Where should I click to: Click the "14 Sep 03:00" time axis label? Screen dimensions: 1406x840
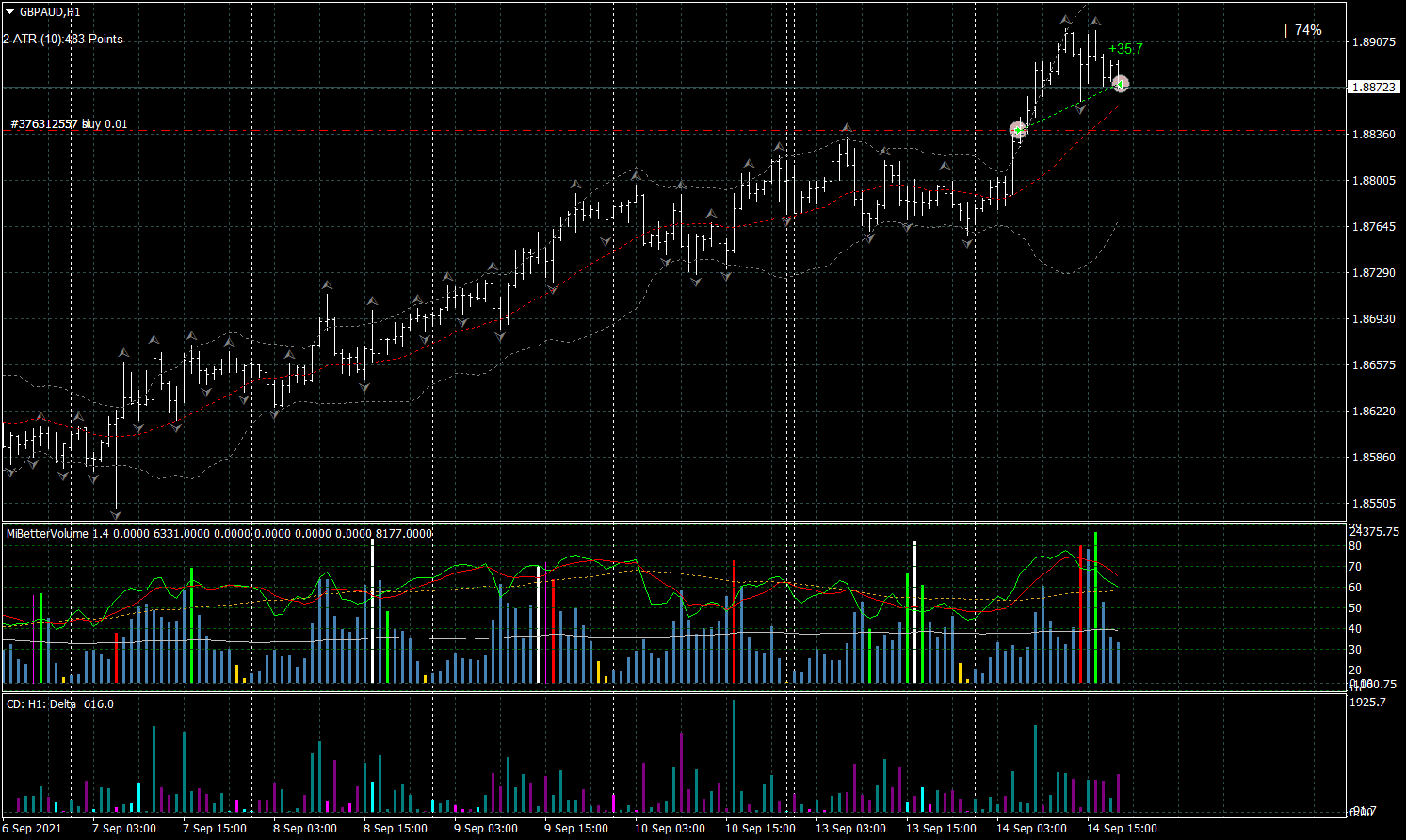point(1031,829)
